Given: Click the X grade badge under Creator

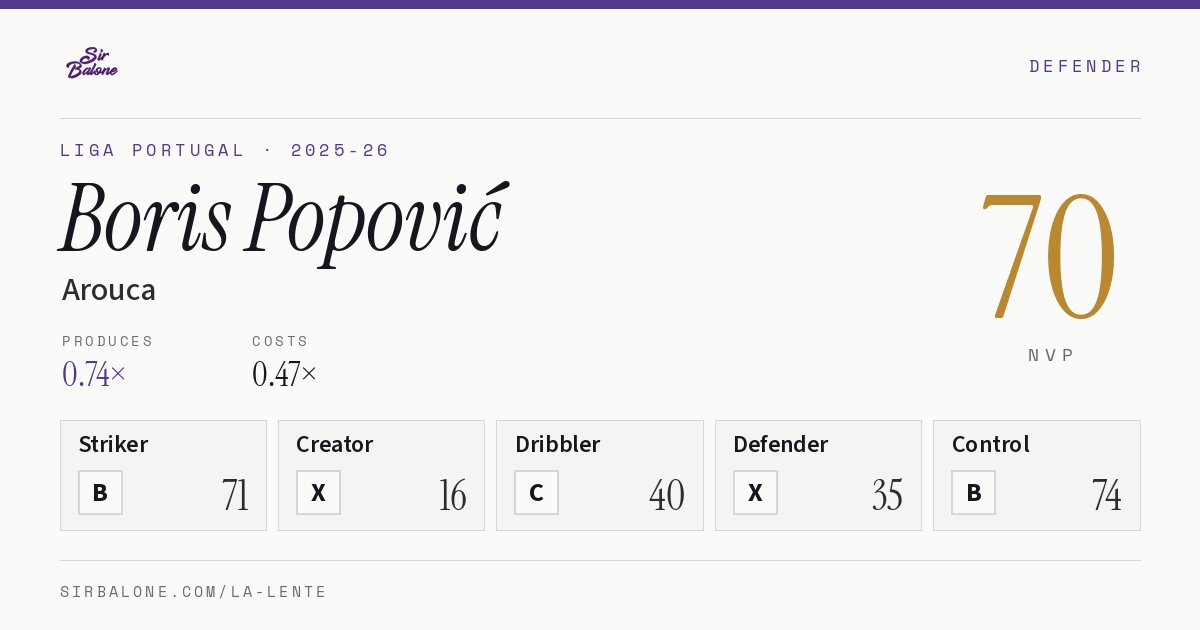Looking at the screenshot, I should (x=318, y=493).
